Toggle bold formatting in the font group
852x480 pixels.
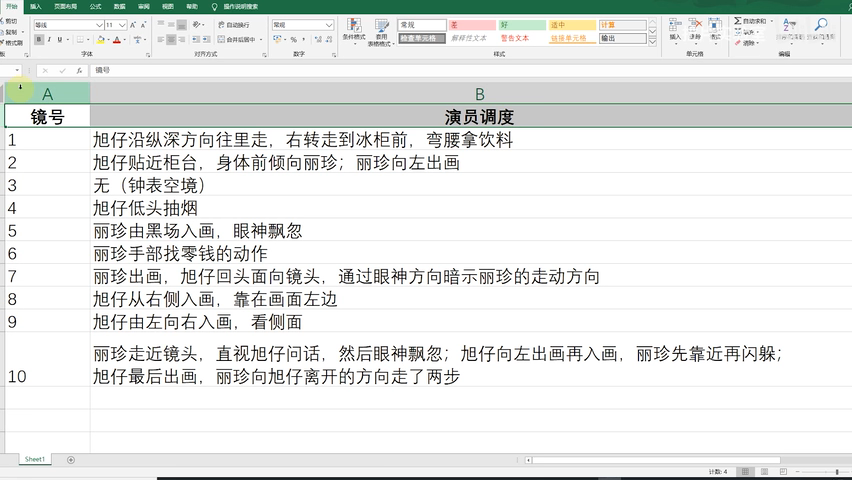[39, 39]
